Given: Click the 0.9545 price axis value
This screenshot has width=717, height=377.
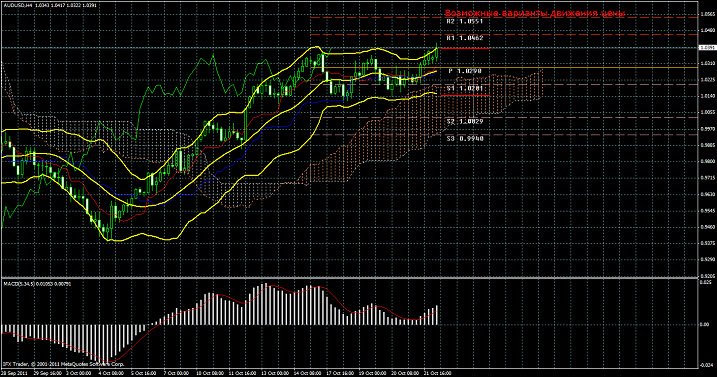Looking at the screenshot, I should (707, 210).
